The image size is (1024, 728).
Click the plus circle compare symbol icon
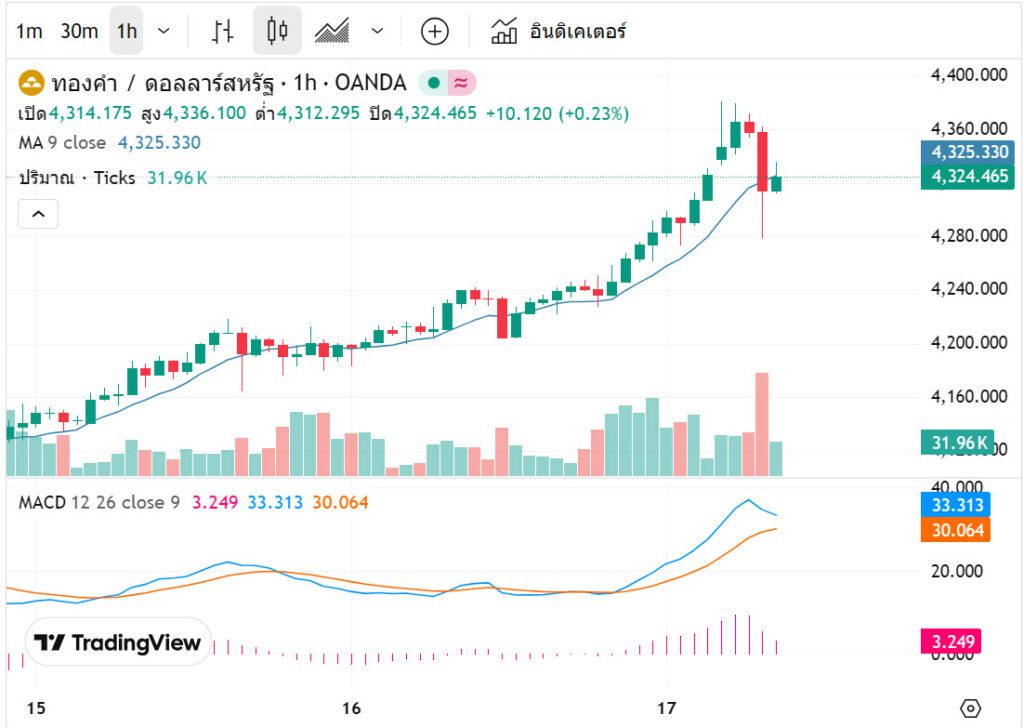pos(434,31)
